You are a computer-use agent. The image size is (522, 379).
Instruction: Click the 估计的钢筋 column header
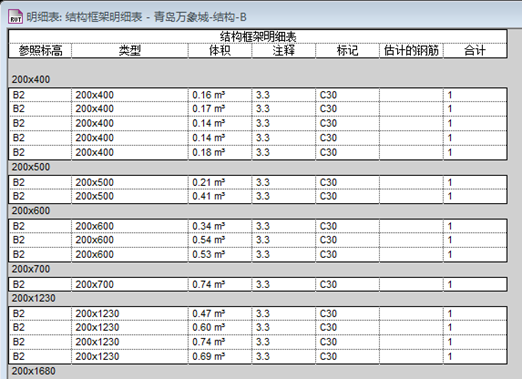(x=411, y=51)
